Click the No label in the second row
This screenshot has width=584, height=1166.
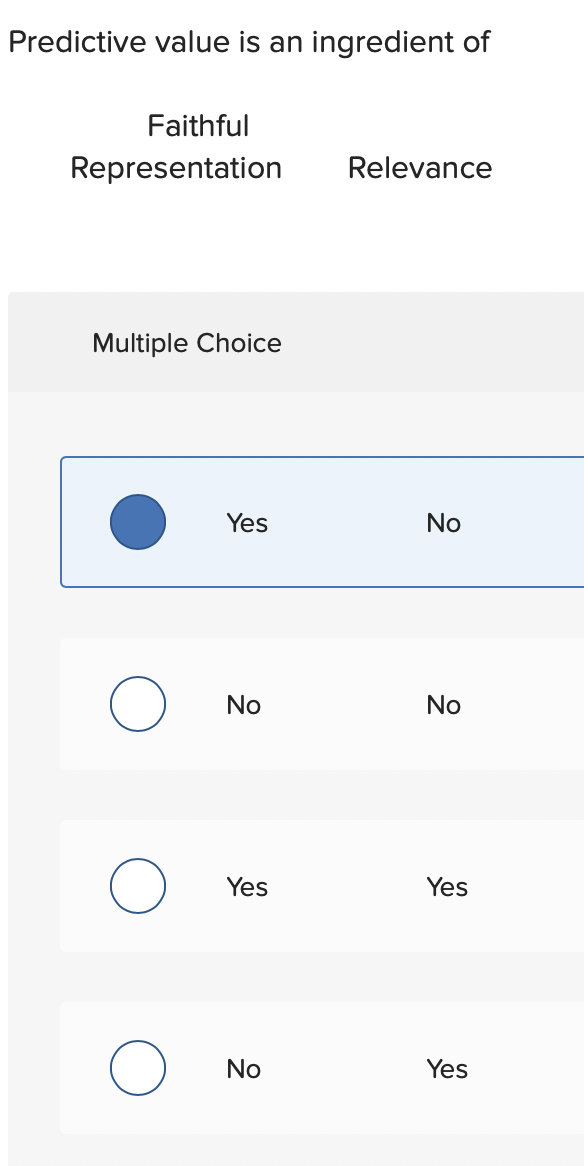pos(243,704)
